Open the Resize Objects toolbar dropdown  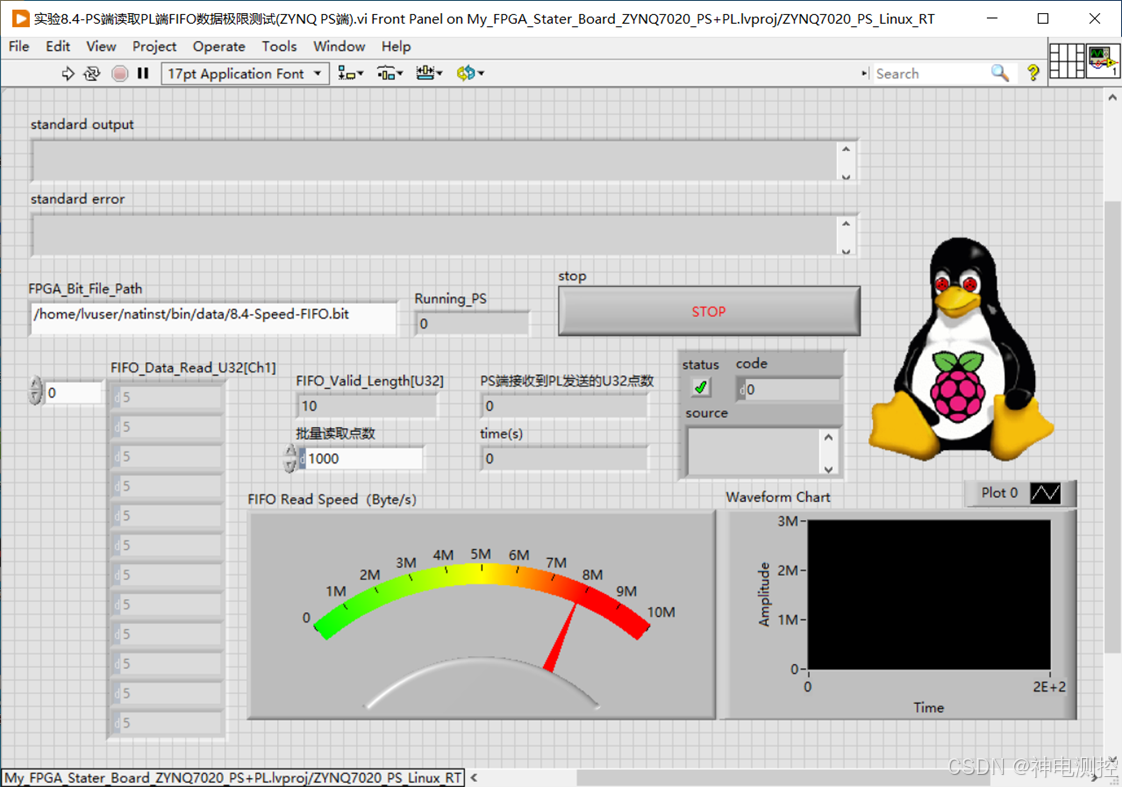click(x=429, y=73)
